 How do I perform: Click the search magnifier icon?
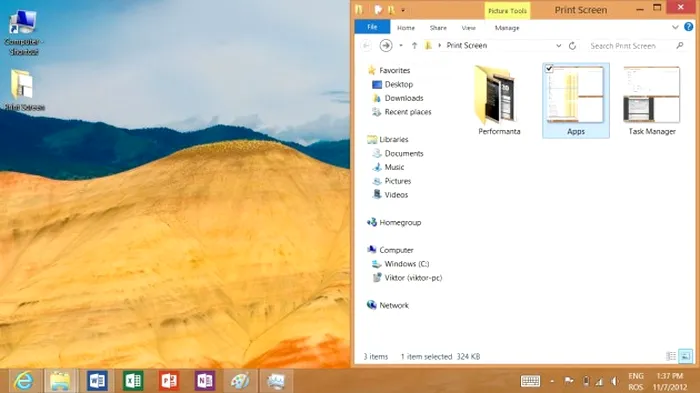click(x=679, y=45)
